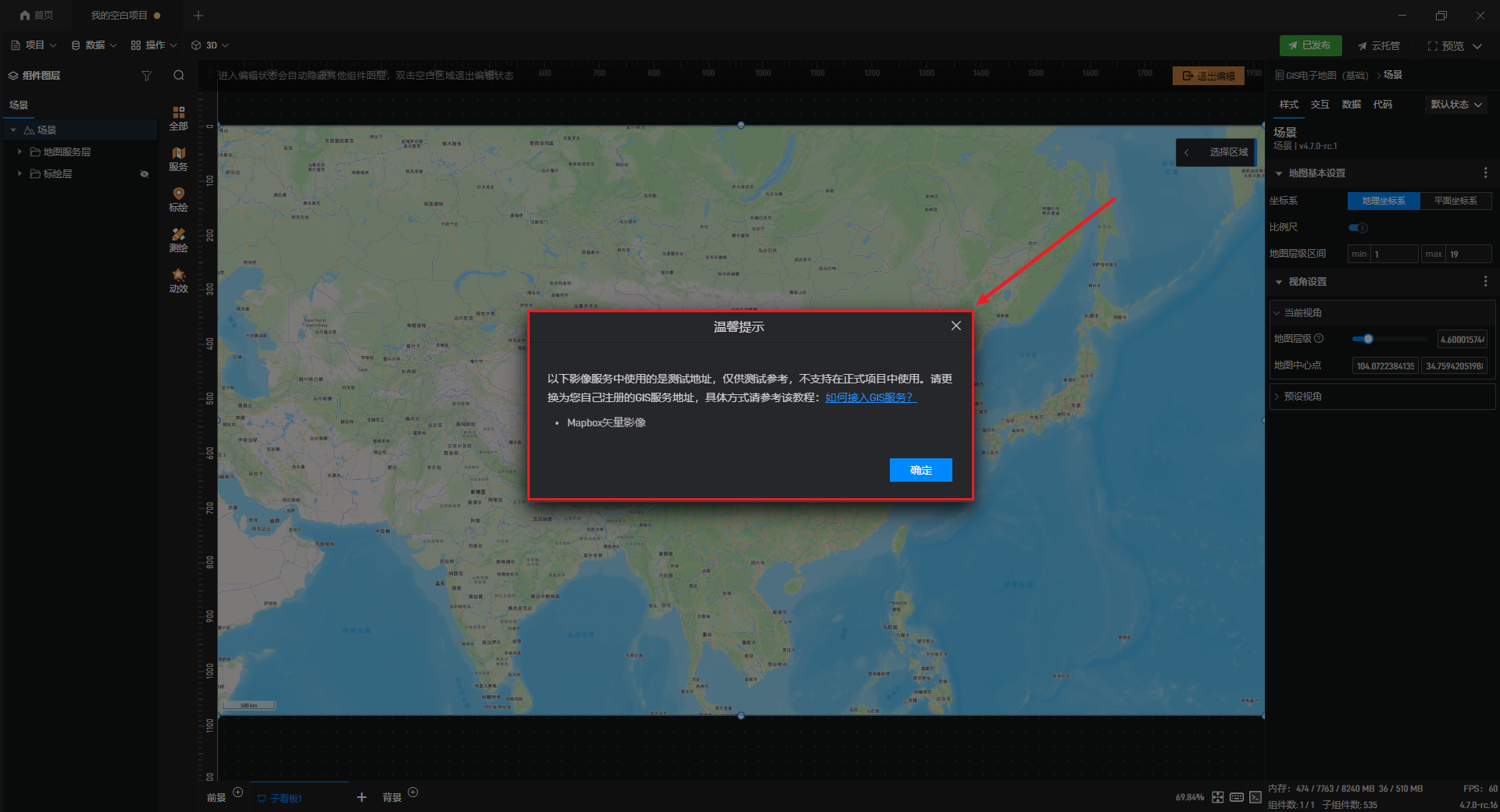This screenshot has height=812, width=1500.
Task: Expand the 预设视角 section
Action: tap(1302, 397)
